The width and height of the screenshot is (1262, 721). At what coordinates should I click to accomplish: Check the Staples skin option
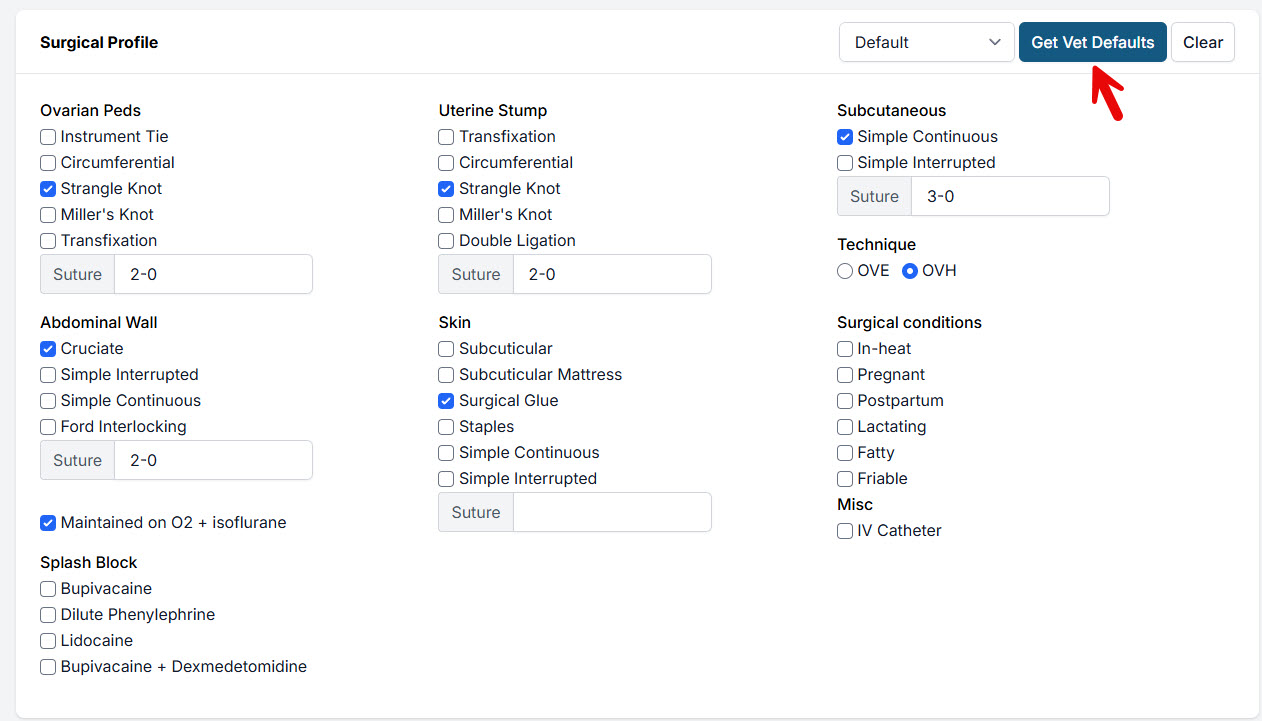coord(446,427)
